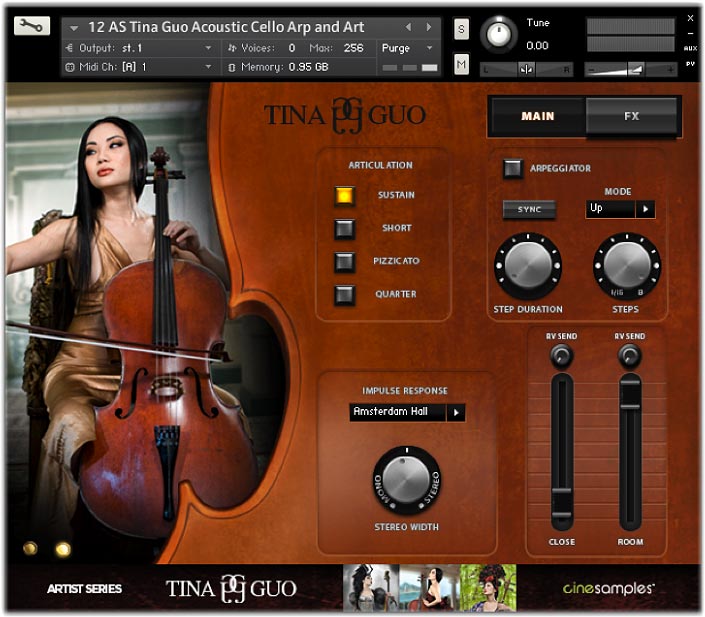Screen dimensions: 705x617
Task: Switch to the MAIN tab
Action: tap(538, 116)
